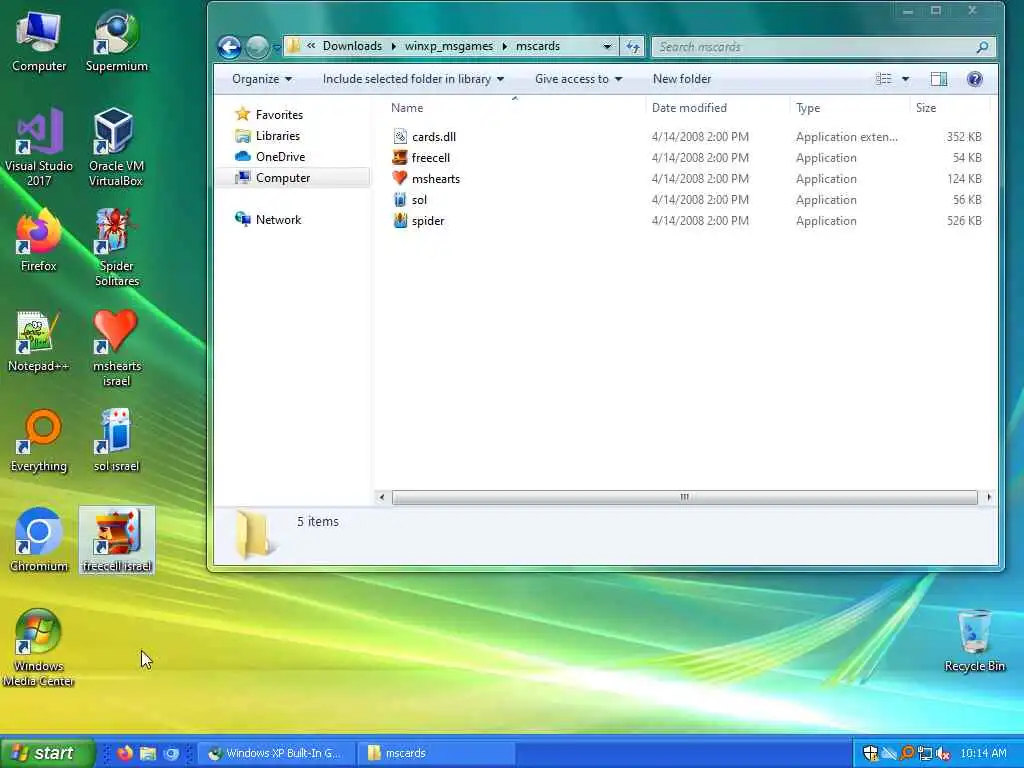This screenshot has height=768, width=1024.
Task: Select the sol application icon
Action: 400,200
